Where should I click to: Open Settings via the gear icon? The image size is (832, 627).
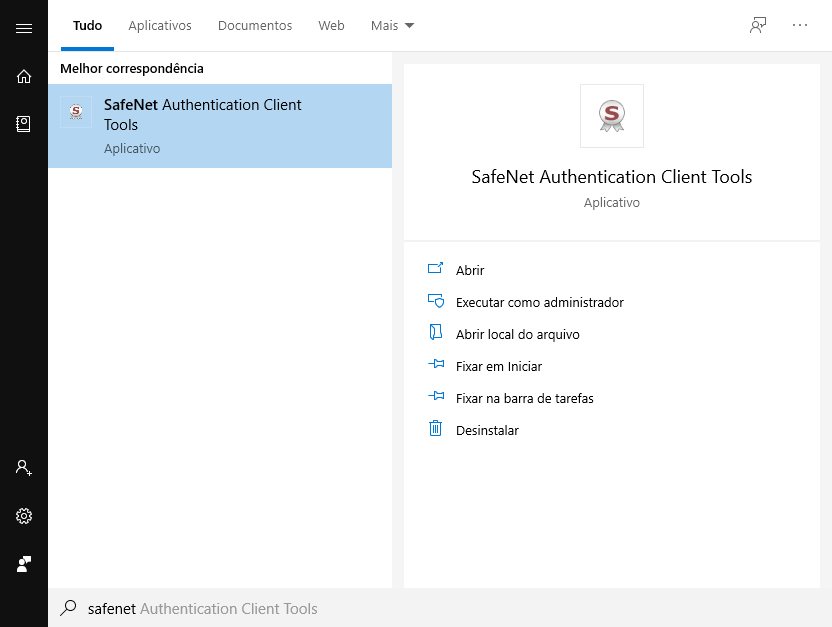24,516
